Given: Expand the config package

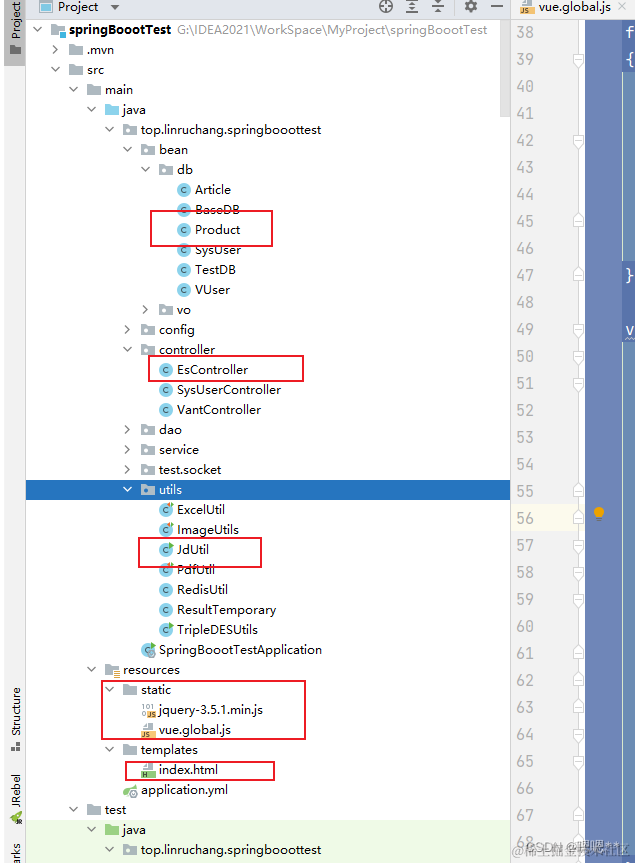Looking at the screenshot, I should pyautogui.click(x=127, y=329).
